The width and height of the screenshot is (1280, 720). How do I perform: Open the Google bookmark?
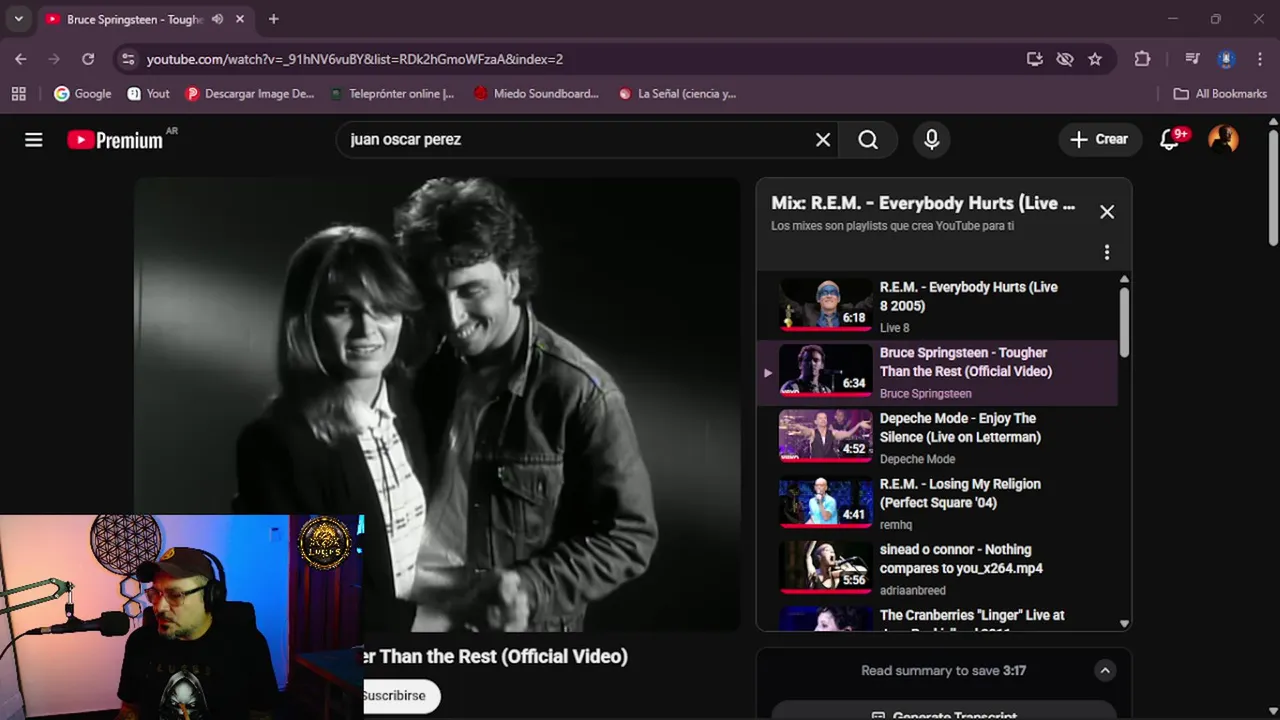82,93
